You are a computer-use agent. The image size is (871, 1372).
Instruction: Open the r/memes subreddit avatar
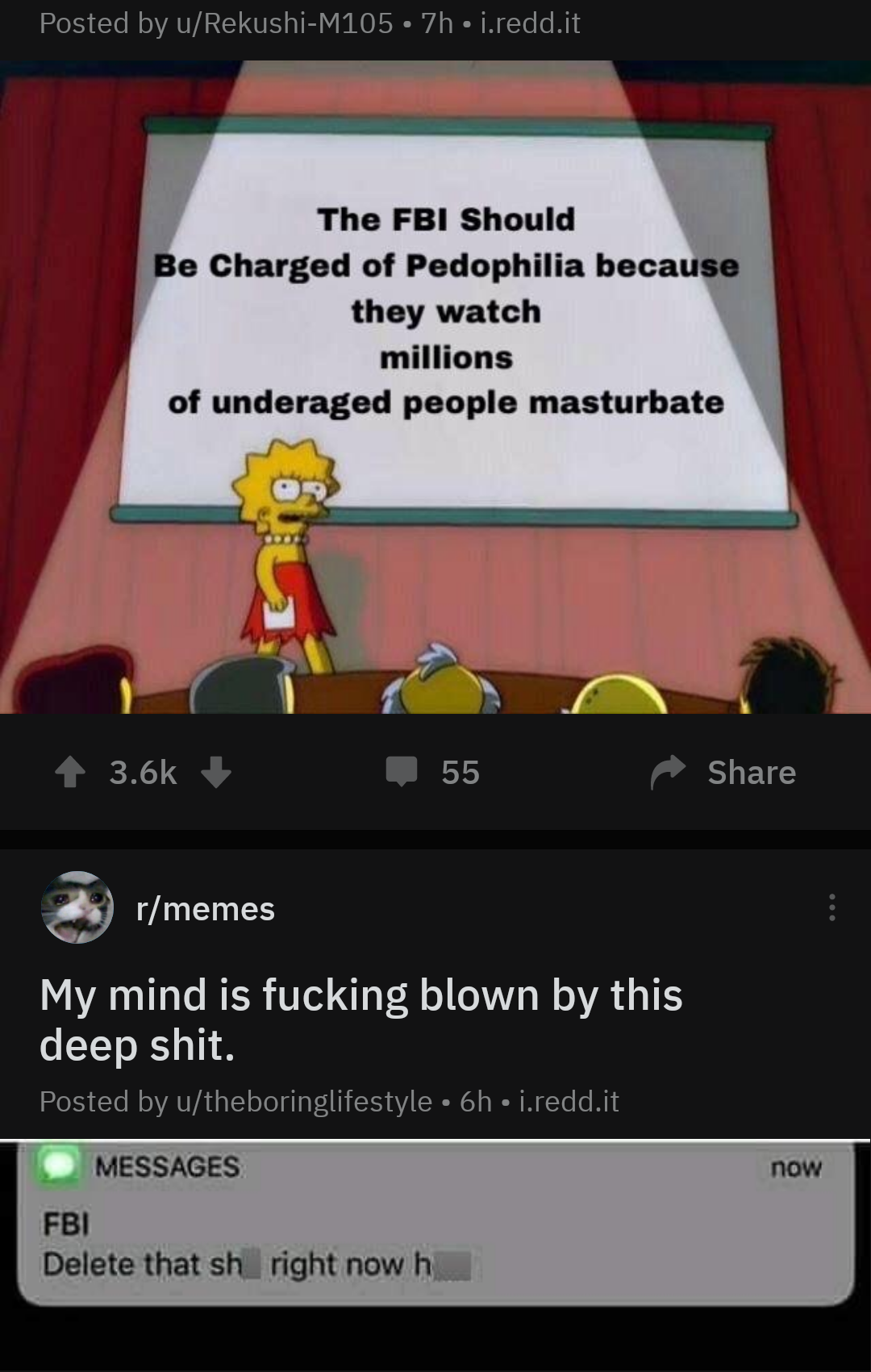pos(77,907)
